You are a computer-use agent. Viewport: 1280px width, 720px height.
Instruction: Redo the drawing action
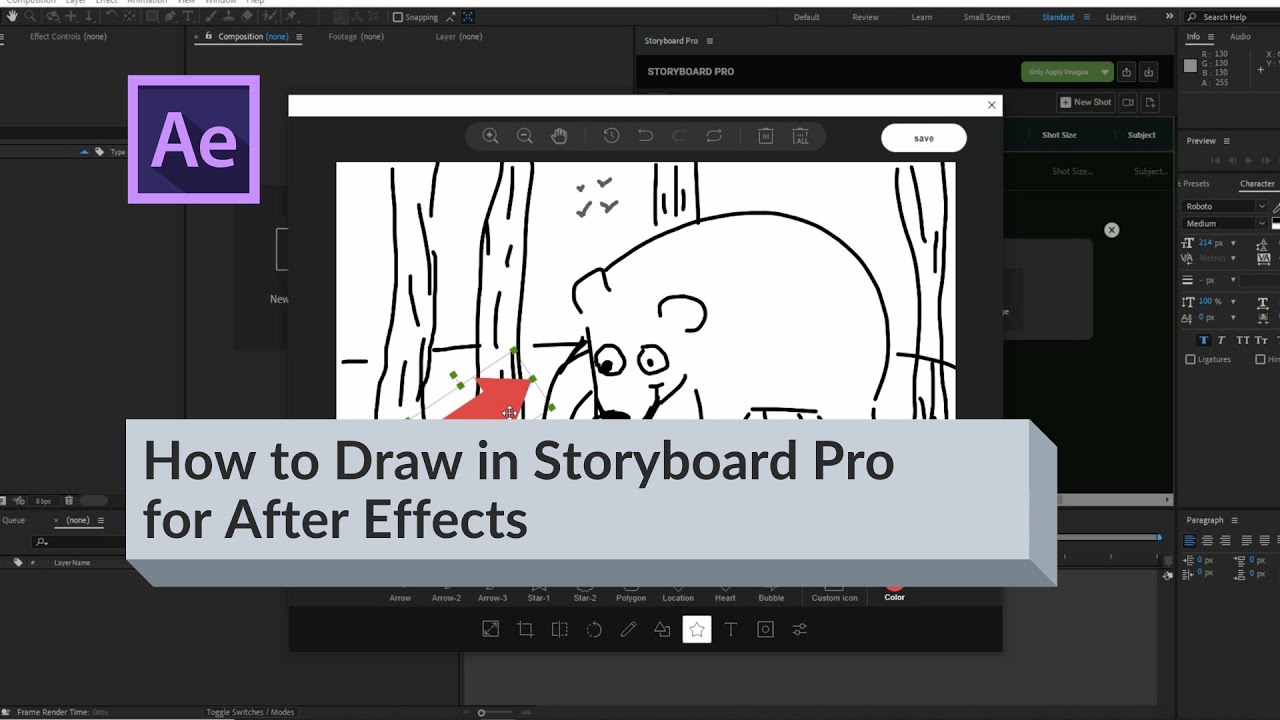click(680, 136)
